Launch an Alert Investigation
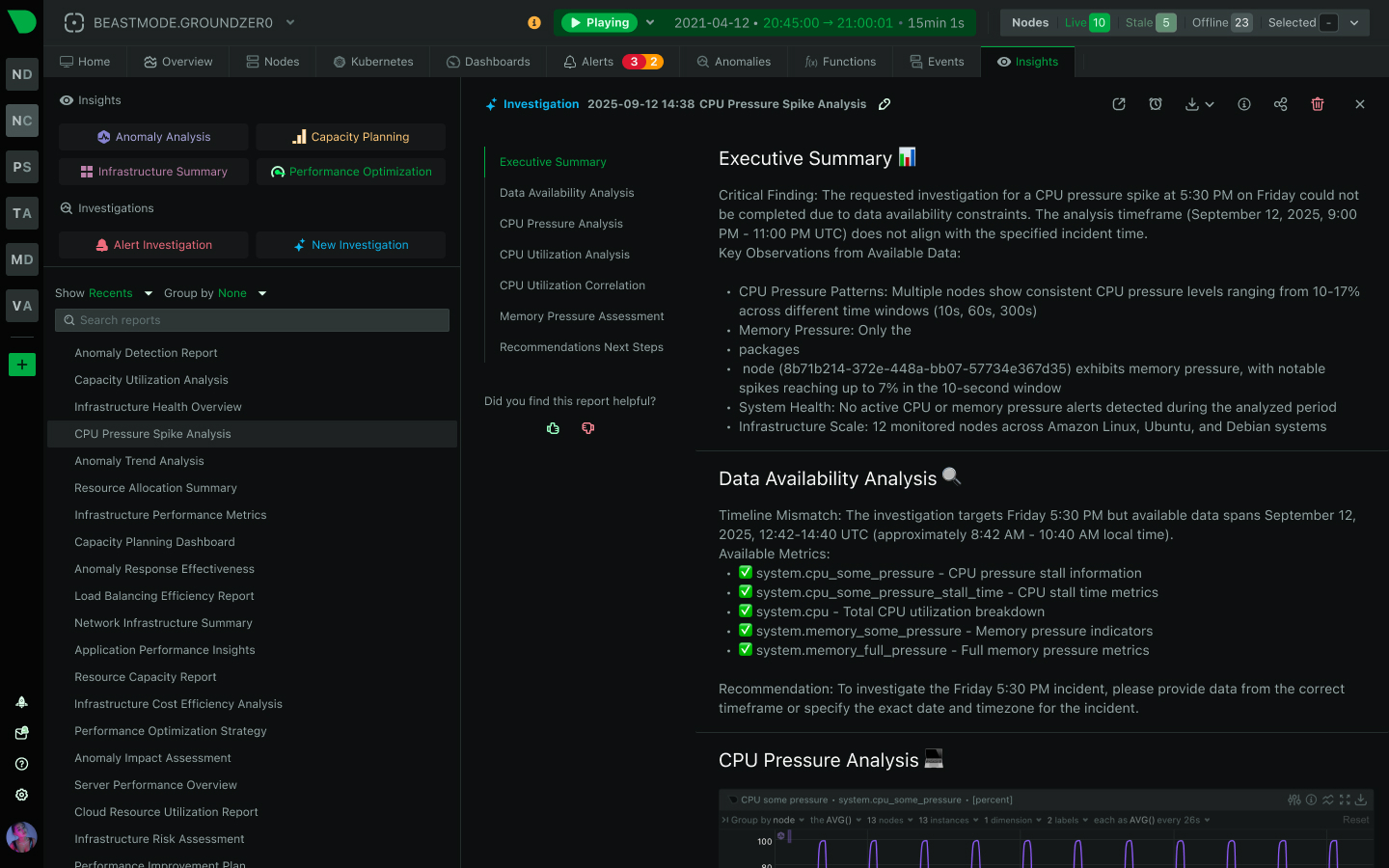 pos(152,245)
